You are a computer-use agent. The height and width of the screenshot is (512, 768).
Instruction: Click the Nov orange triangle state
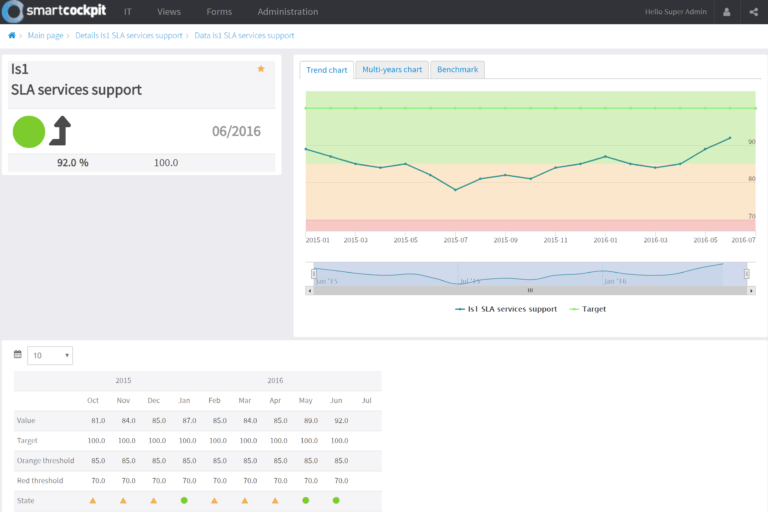(x=123, y=501)
